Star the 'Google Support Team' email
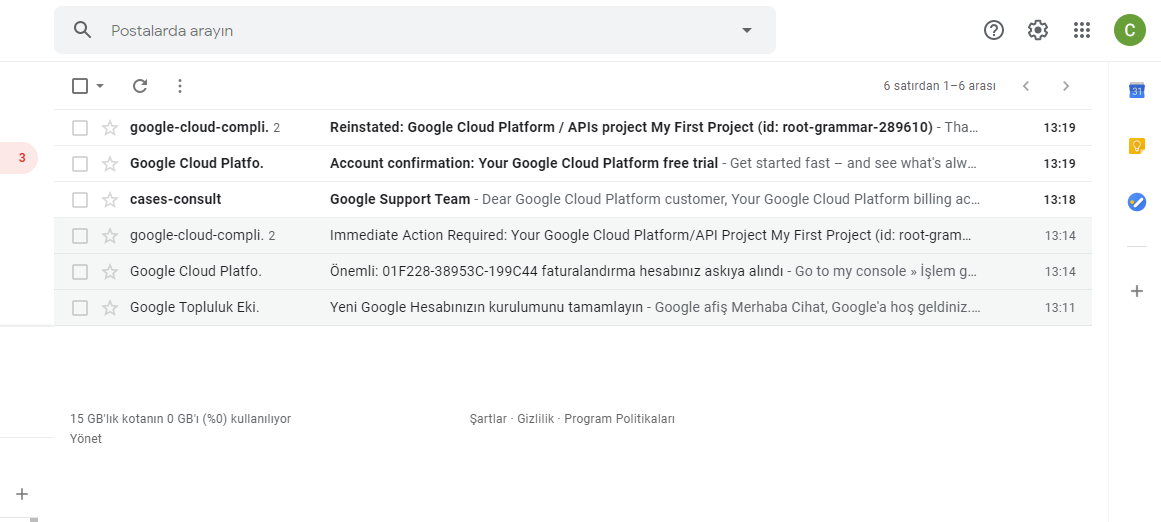 coord(110,200)
